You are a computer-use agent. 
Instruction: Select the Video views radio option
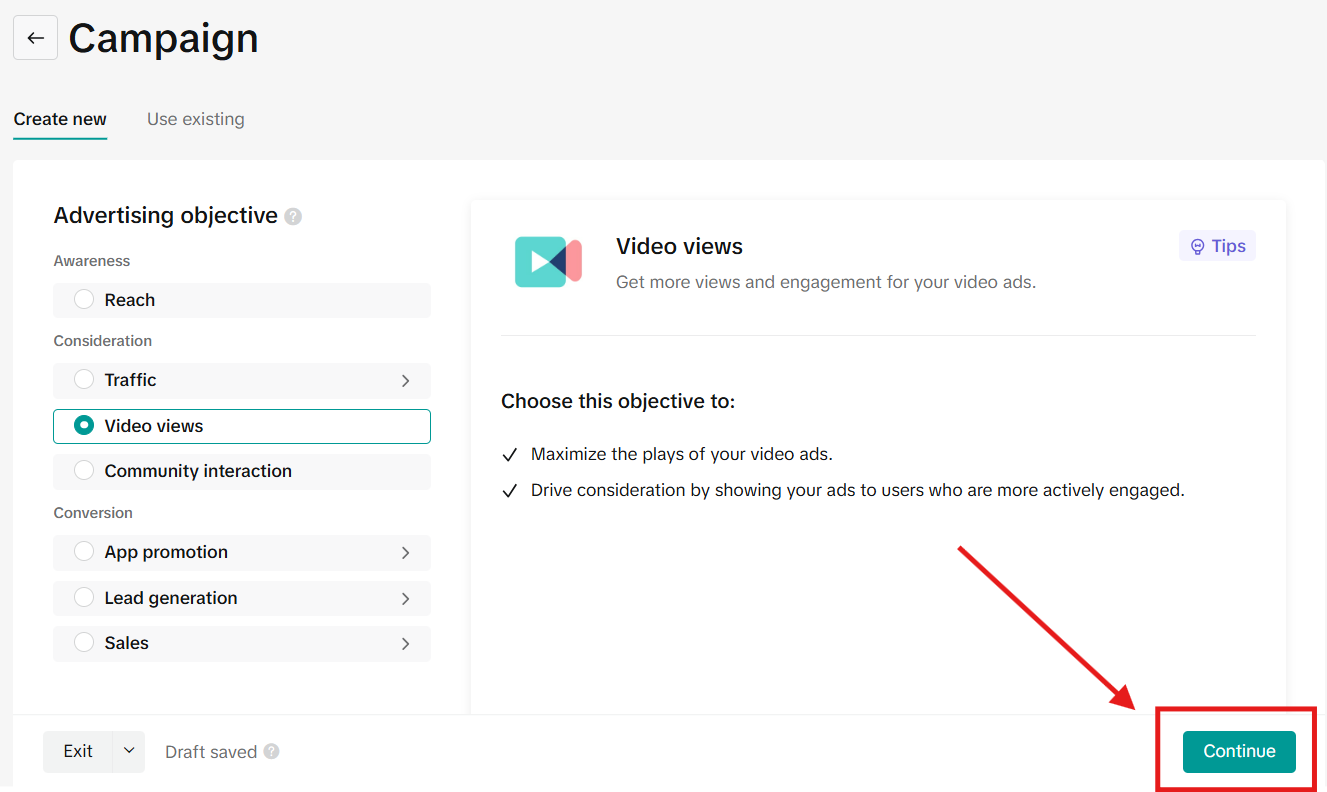coord(84,426)
